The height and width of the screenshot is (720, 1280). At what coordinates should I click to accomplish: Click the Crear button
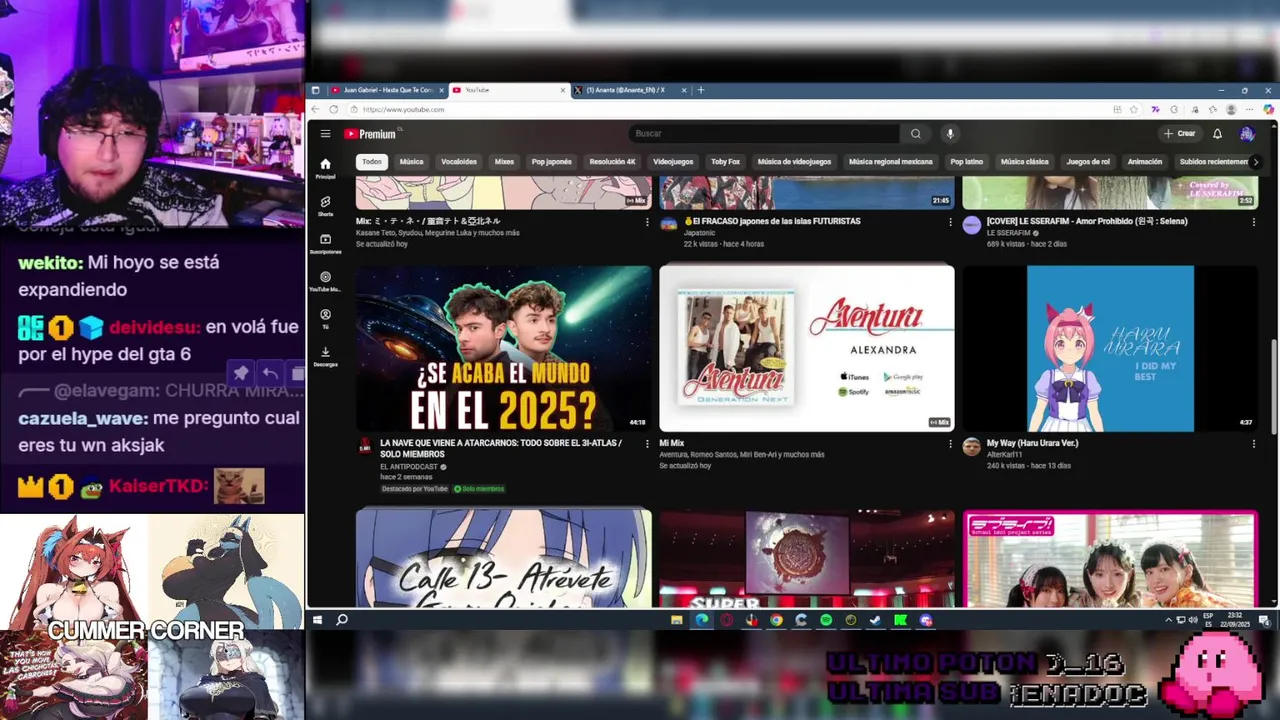coord(1179,134)
